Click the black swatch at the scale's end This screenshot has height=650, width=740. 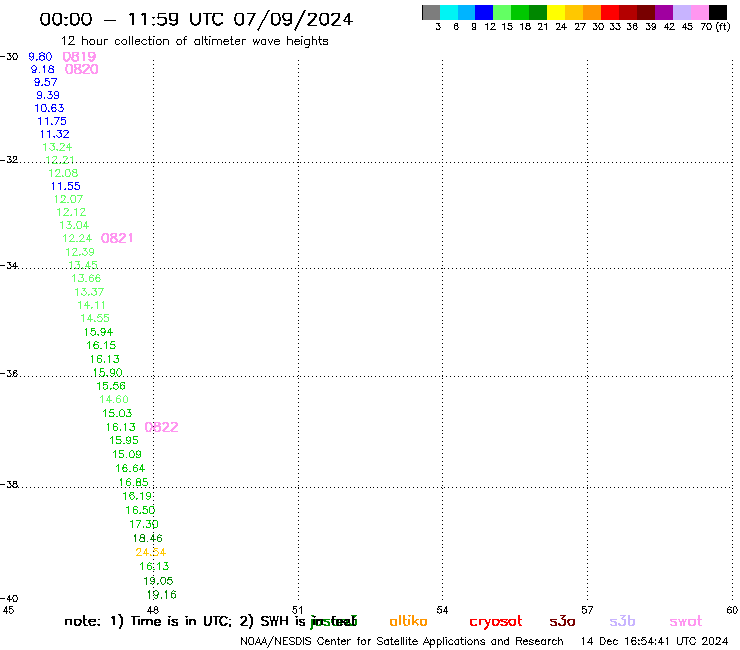click(718, 12)
